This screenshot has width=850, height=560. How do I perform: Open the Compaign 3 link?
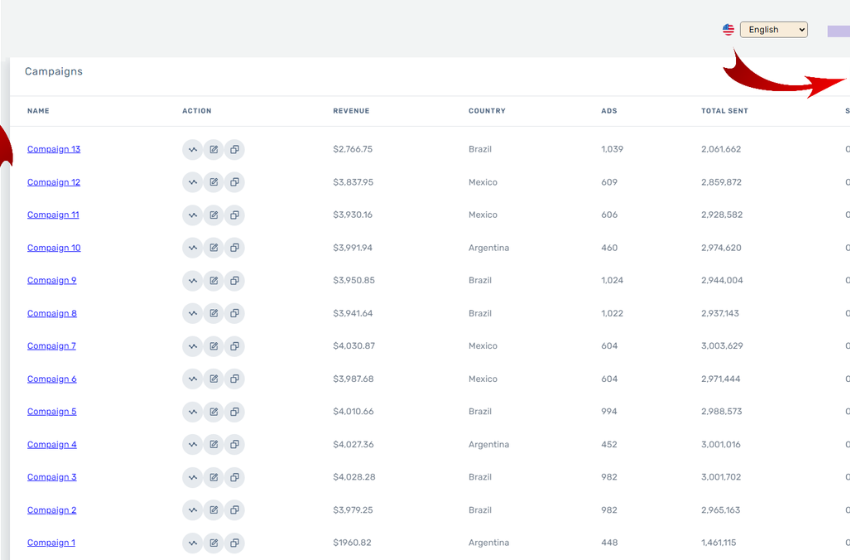coord(51,477)
